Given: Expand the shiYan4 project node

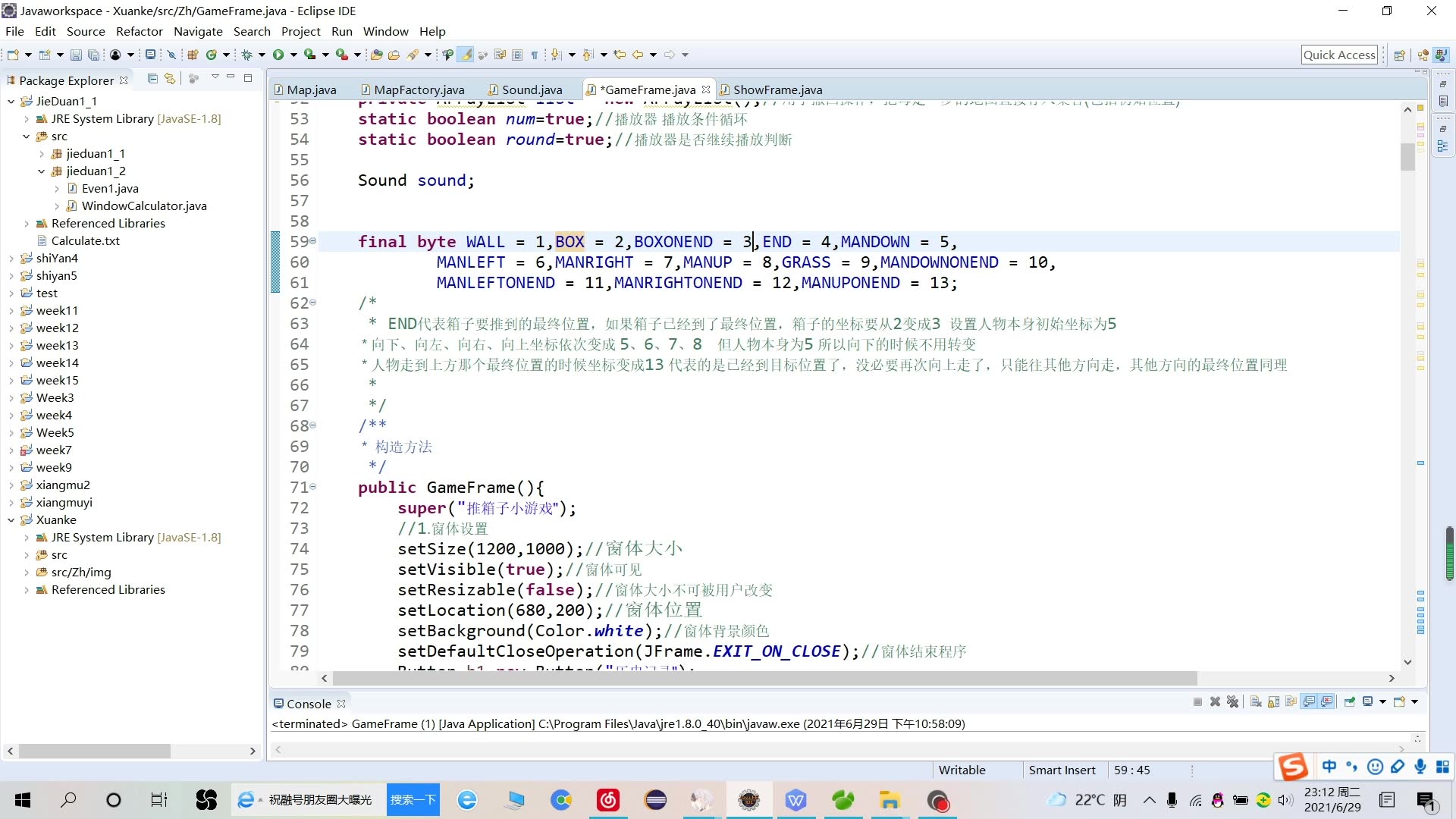Looking at the screenshot, I should click(11, 259).
